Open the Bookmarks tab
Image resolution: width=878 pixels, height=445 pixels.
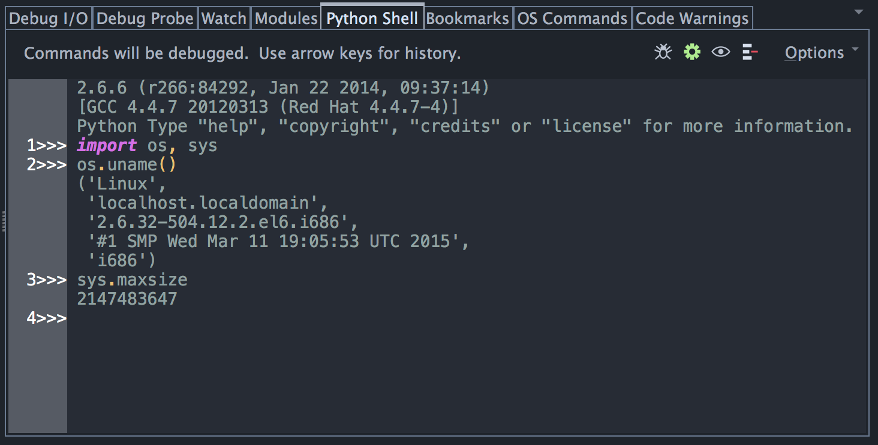click(468, 18)
